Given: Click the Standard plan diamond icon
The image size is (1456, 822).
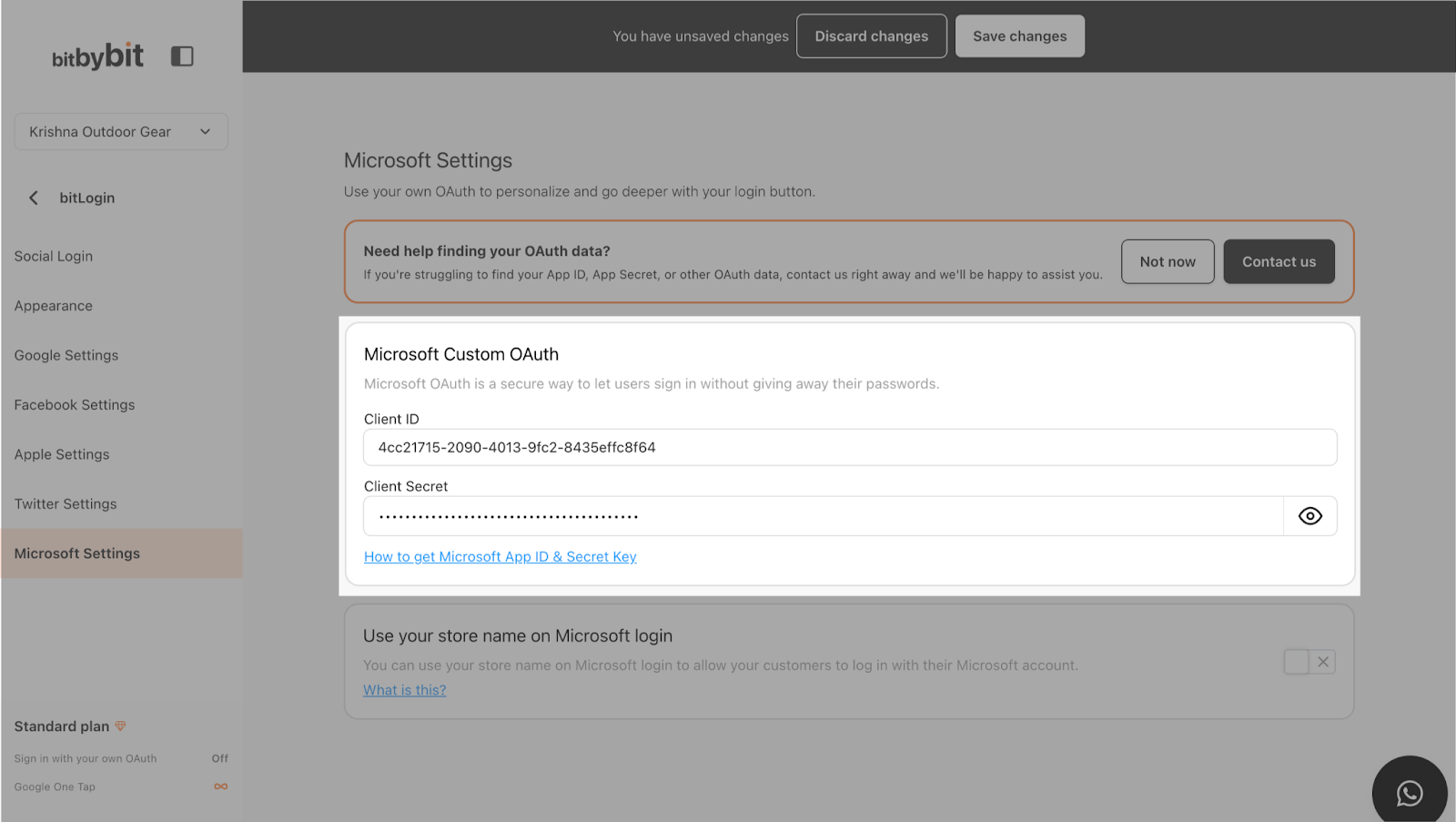Looking at the screenshot, I should [x=120, y=726].
